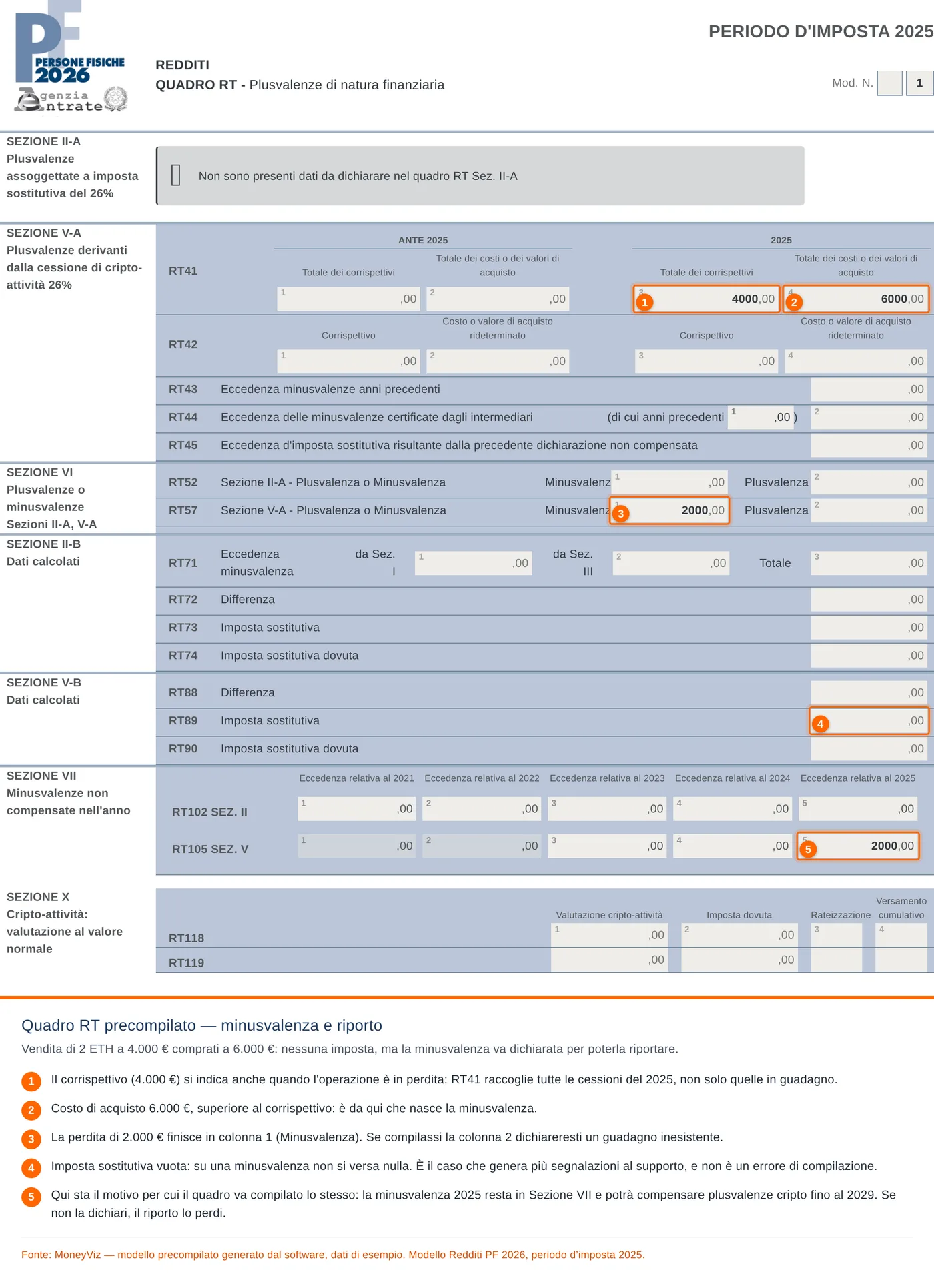The height and width of the screenshot is (1288, 934).
Task: Click RT102 Sez. II Eccedenza 2022 field
Action: tap(482, 809)
